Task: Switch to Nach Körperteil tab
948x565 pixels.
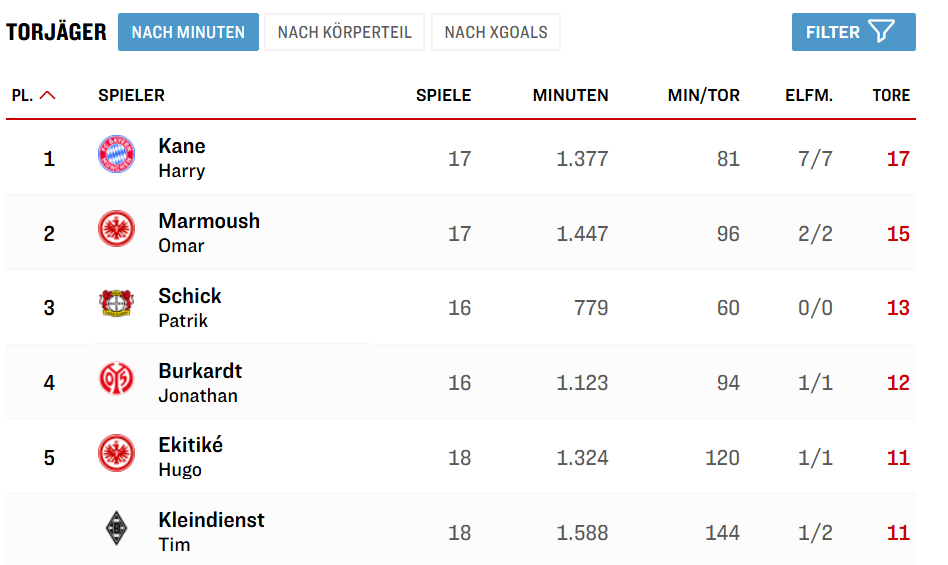Action: pyautogui.click(x=344, y=32)
